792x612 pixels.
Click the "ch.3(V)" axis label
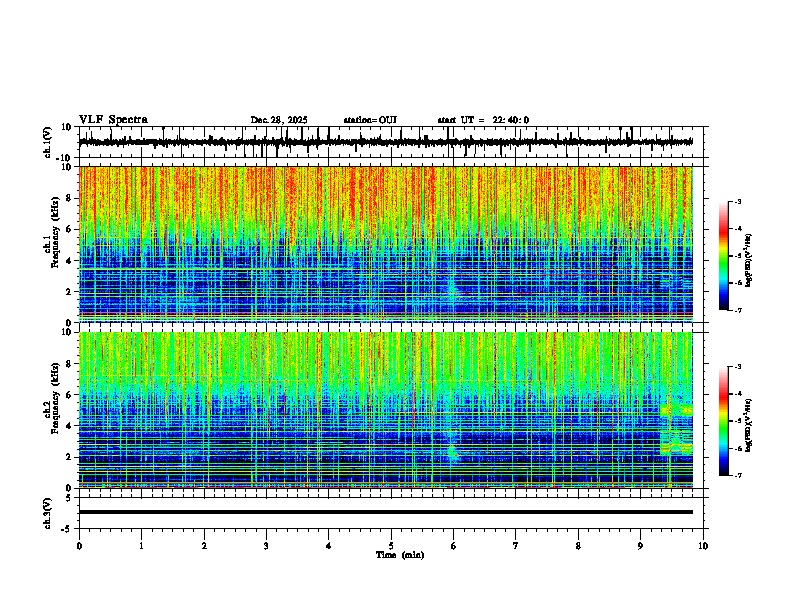[48, 514]
